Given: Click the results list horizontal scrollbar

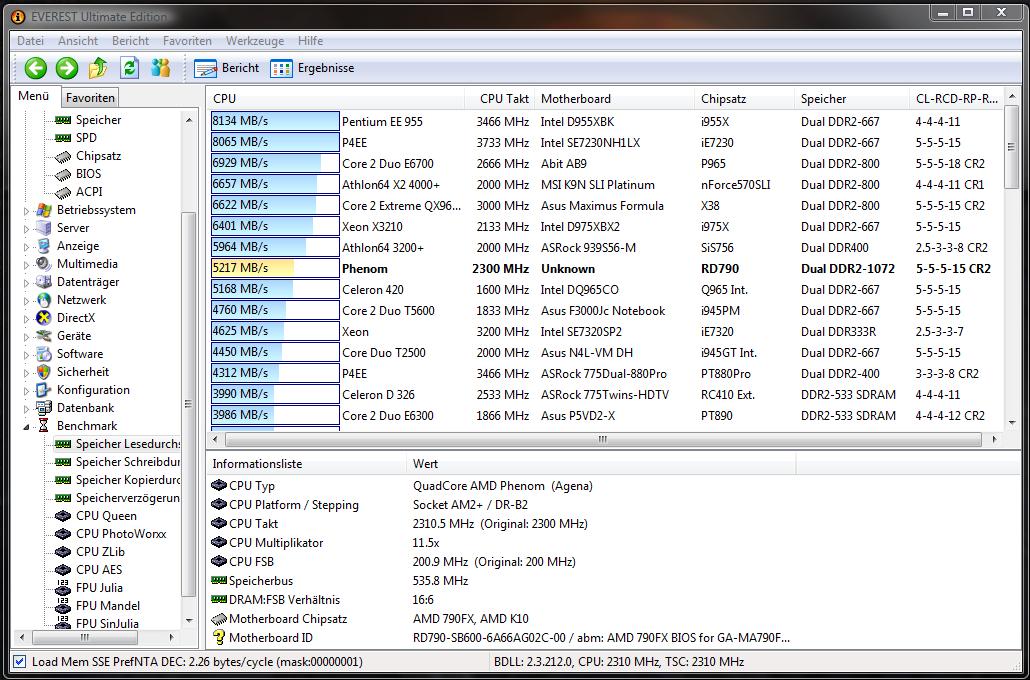Looking at the screenshot, I should (602, 439).
